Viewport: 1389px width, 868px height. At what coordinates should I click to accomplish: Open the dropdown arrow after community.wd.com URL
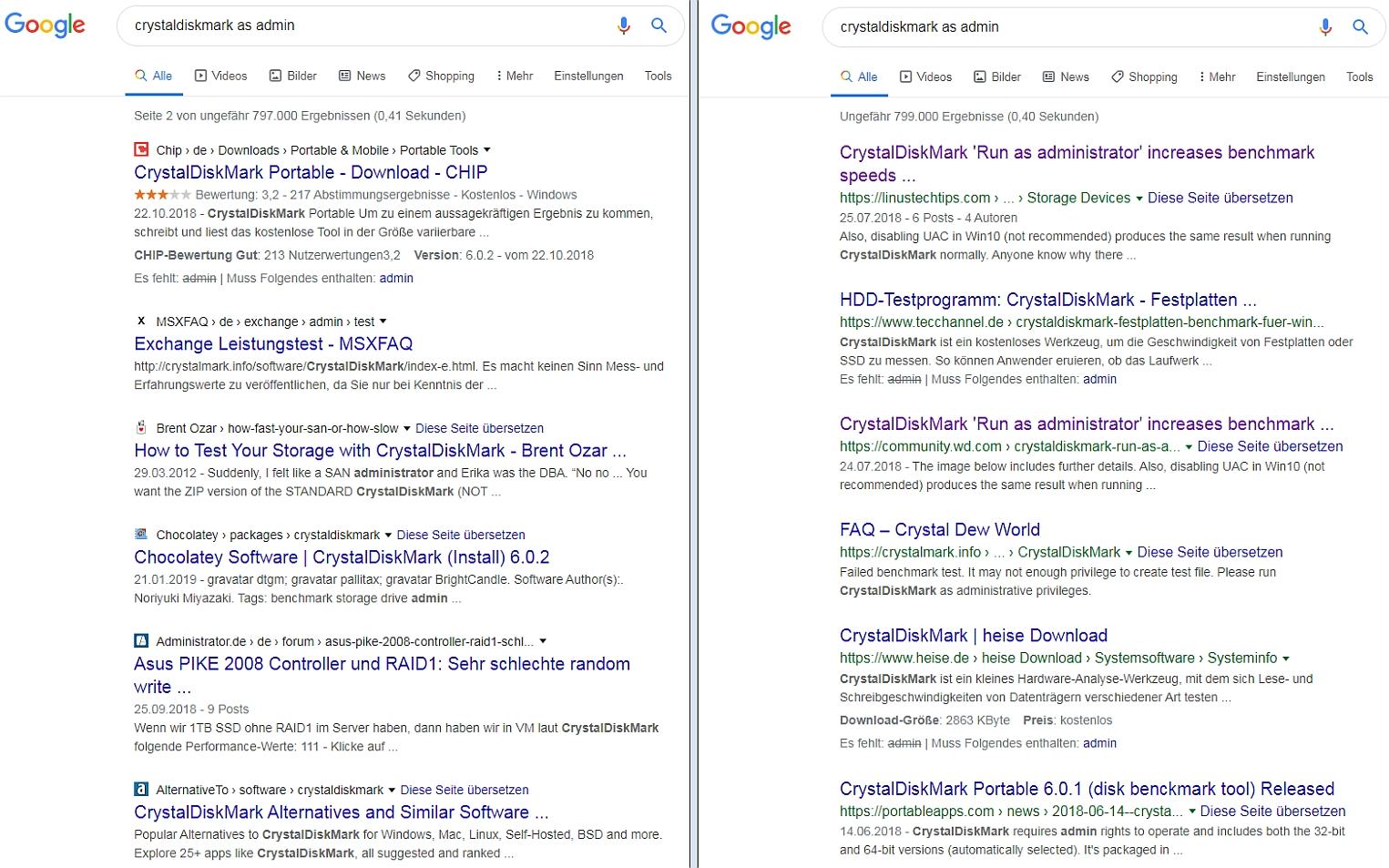[x=1189, y=446]
